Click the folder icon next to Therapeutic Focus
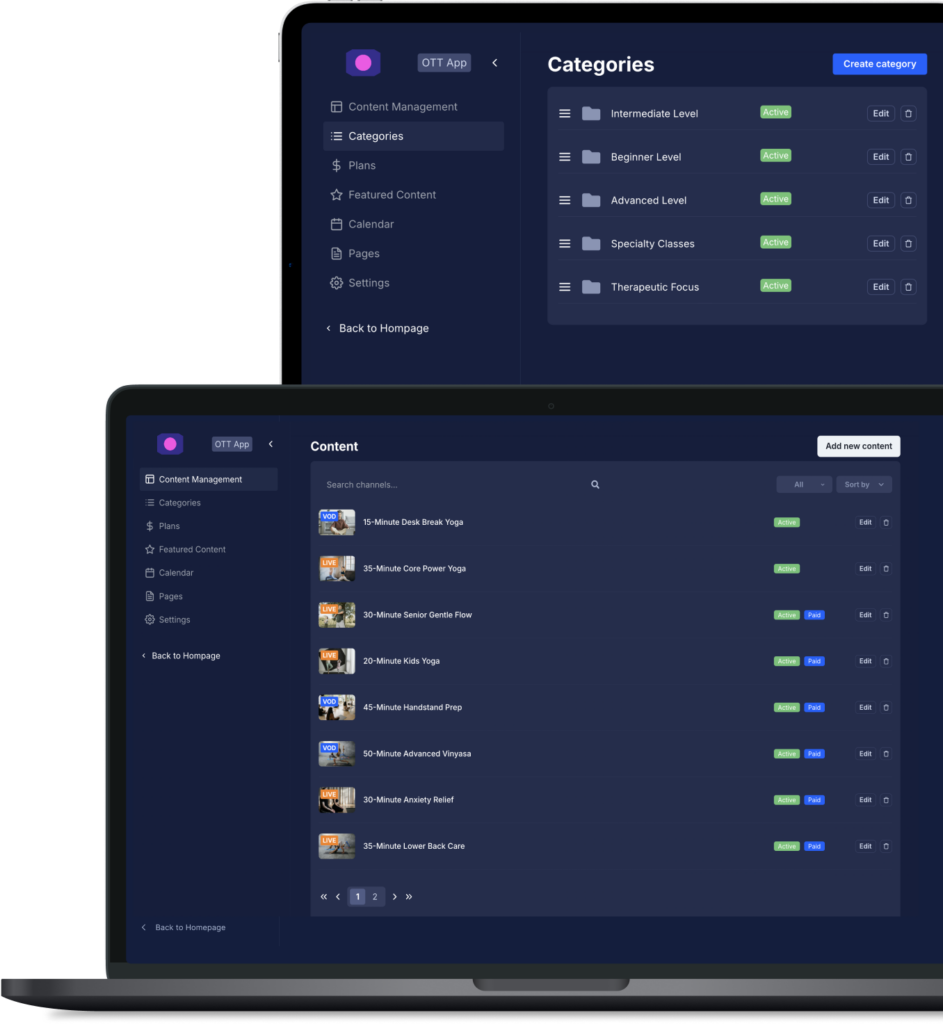The height and width of the screenshot is (1024, 943). [590, 287]
